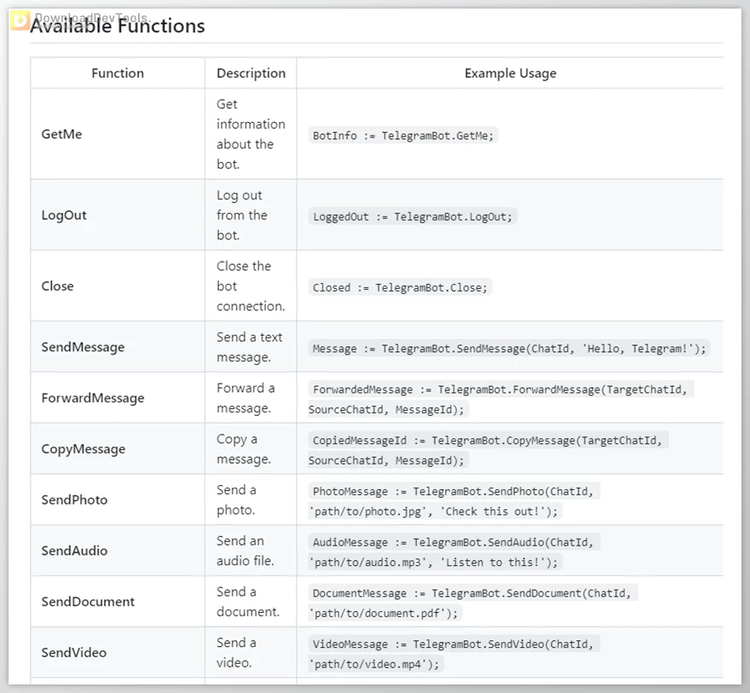Click the 'Description' column header
Image resolution: width=750 pixels, height=693 pixels.
251,73
